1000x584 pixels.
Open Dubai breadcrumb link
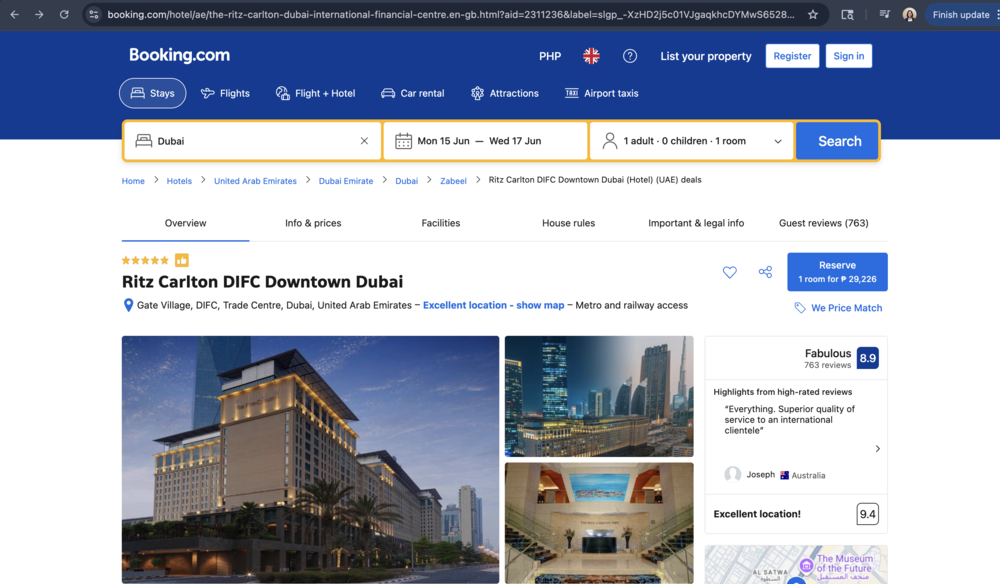406,181
